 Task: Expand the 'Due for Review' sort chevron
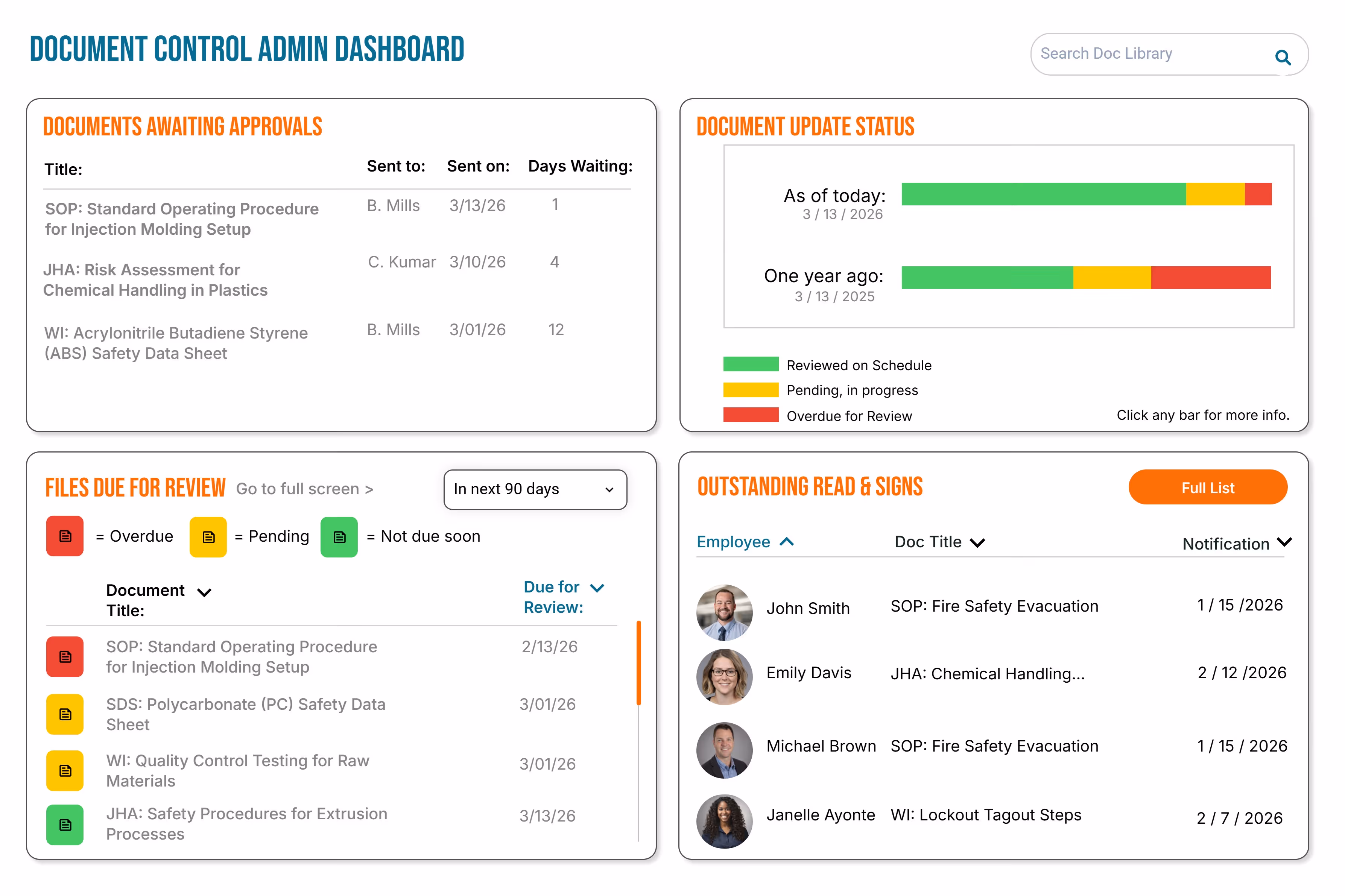click(597, 588)
